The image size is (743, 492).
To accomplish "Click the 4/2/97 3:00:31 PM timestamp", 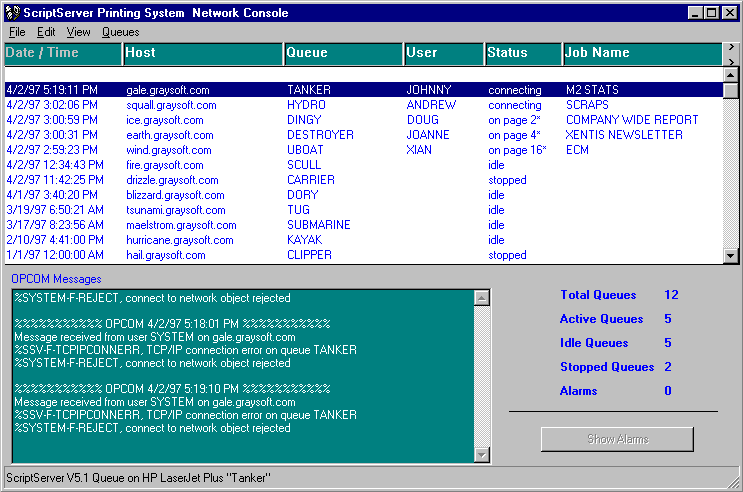I will point(52,135).
